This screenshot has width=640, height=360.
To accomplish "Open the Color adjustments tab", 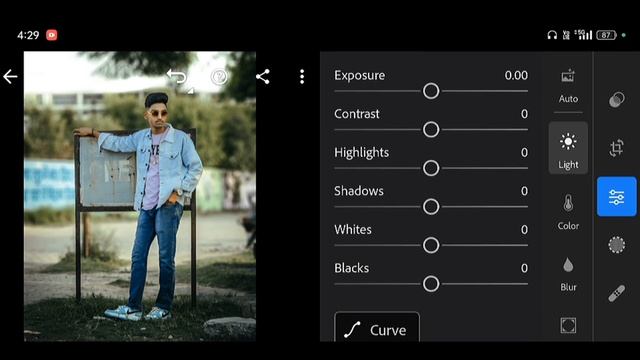I will pyautogui.click(x=568, y=212).
